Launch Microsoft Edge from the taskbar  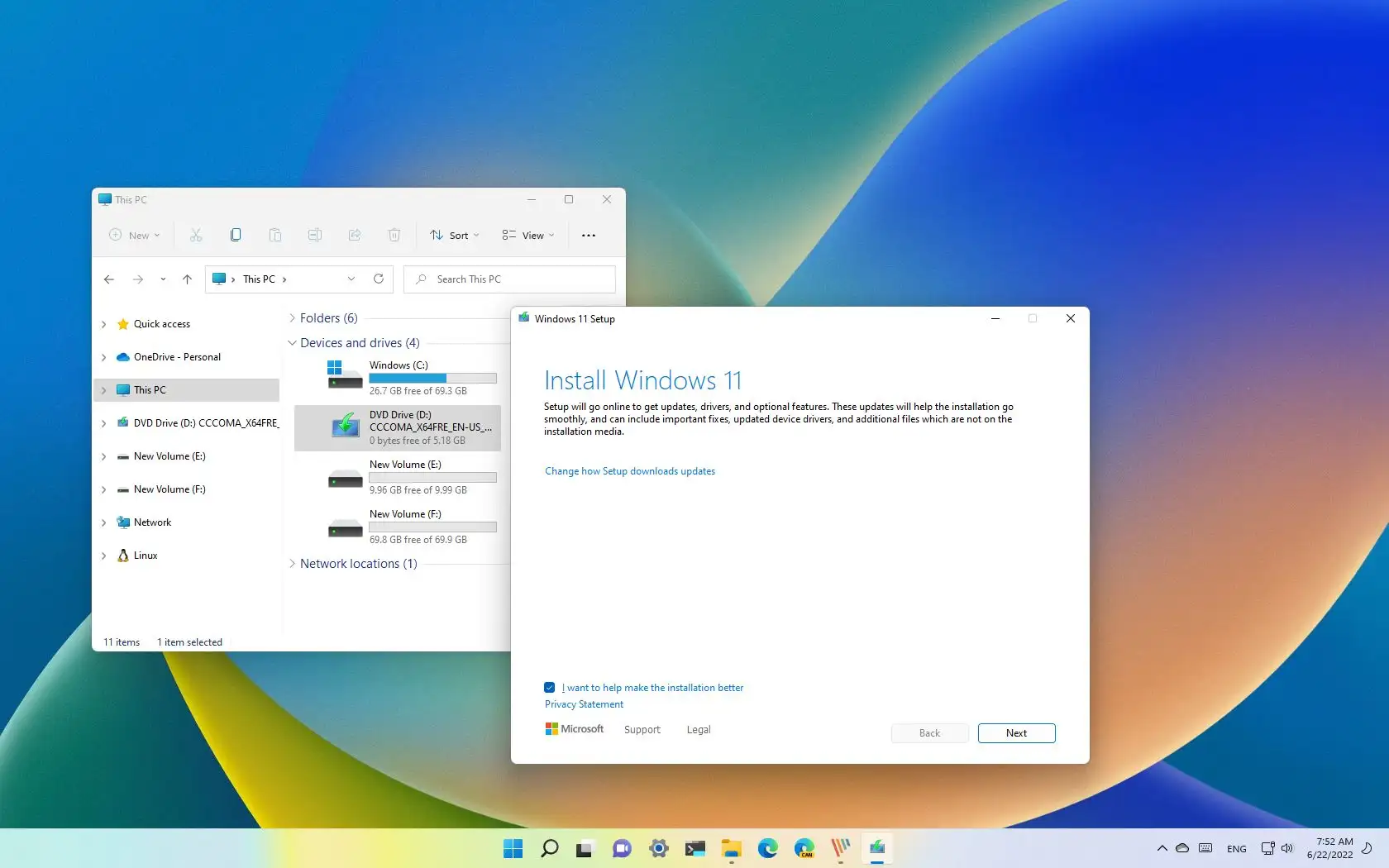click(768, 848)
